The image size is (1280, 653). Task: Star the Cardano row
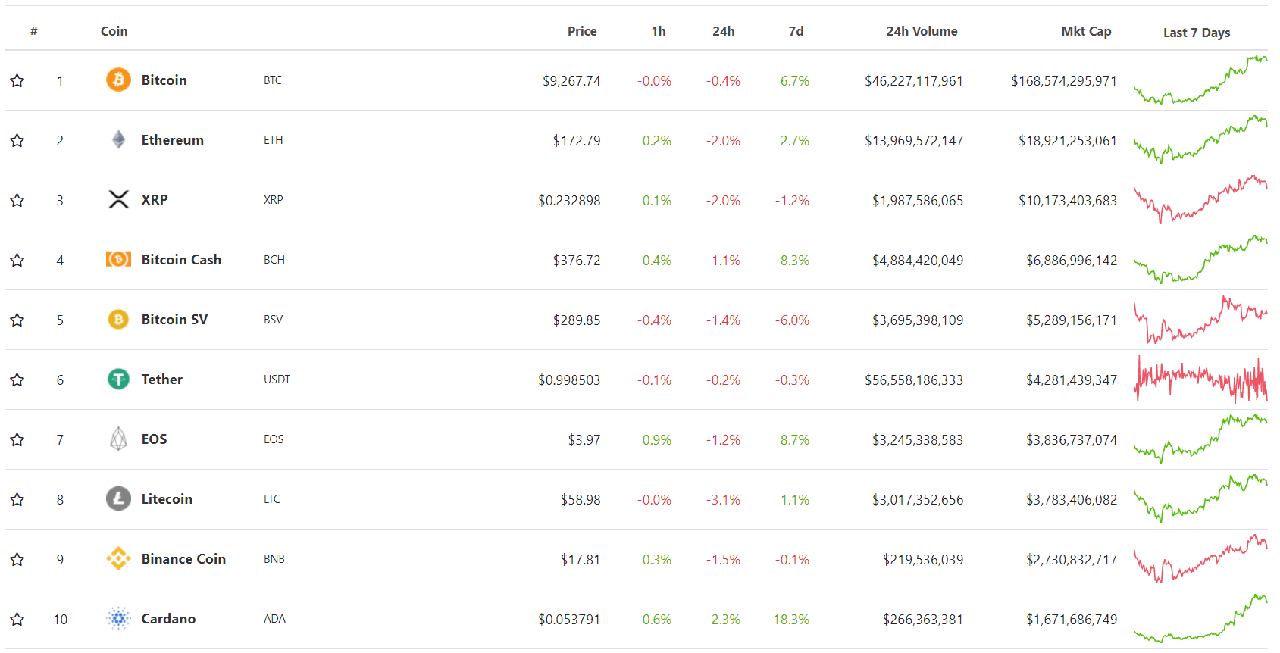tap(17, 620)
